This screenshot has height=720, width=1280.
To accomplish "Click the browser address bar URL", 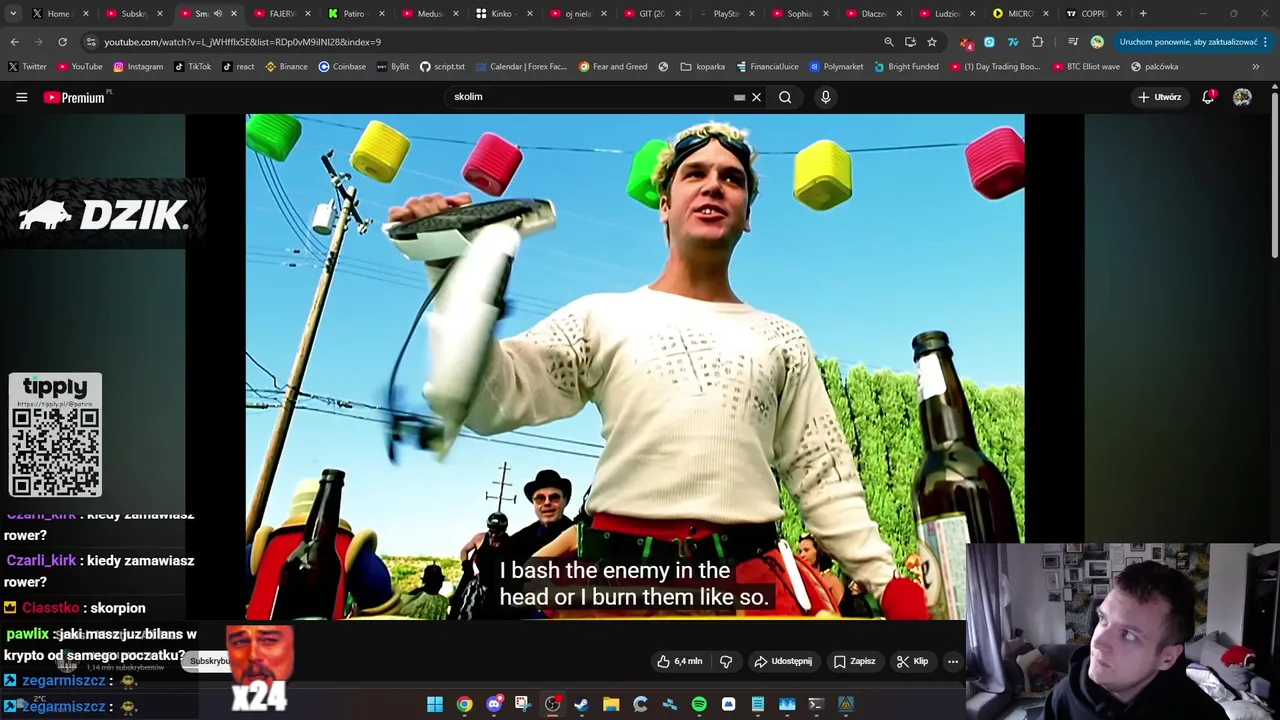I will (242, 42).
